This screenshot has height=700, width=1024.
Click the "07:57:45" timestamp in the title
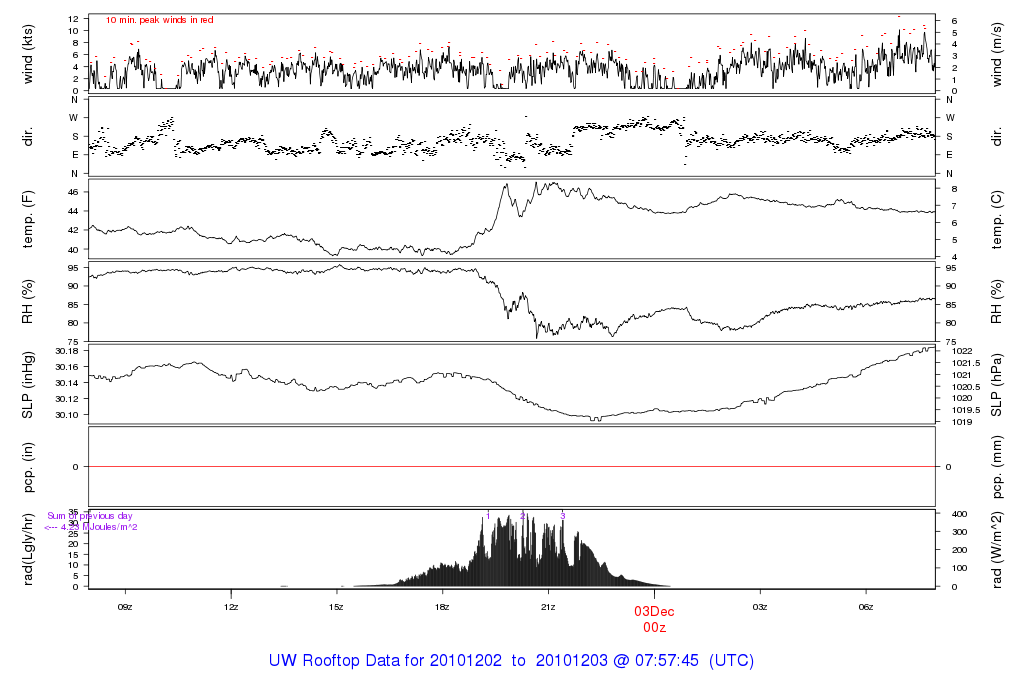coord(667,660)
